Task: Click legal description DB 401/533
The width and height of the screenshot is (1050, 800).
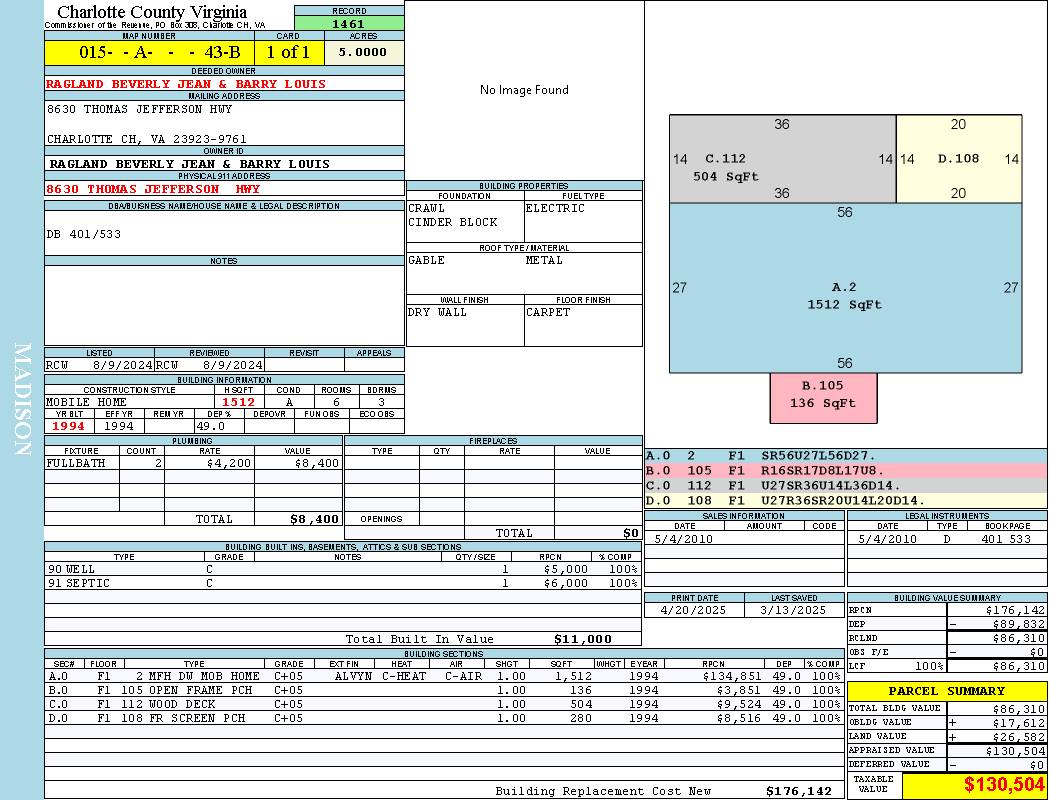Action: click(x=84, y=234)
